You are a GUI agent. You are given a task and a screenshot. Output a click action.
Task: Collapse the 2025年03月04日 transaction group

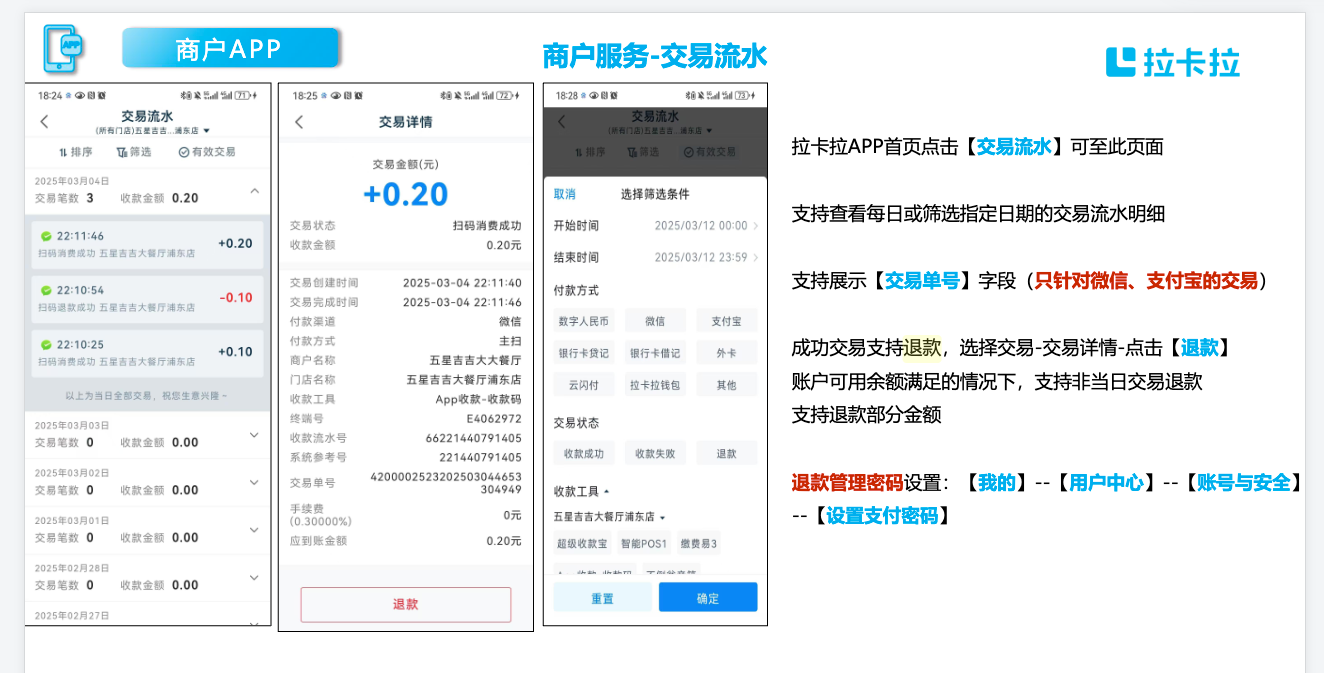coord(254,190)
